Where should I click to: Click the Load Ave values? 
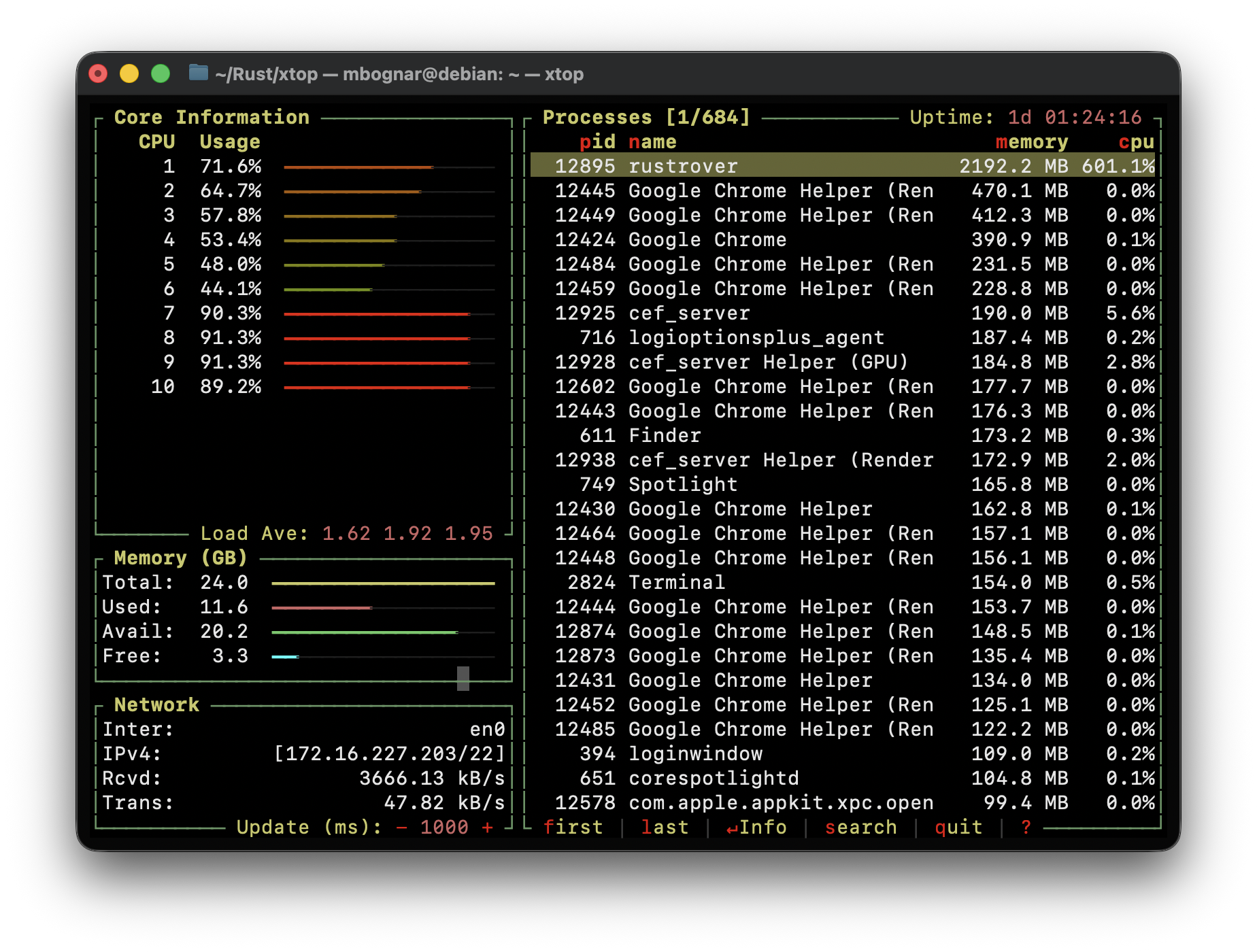tap(407, 533)
